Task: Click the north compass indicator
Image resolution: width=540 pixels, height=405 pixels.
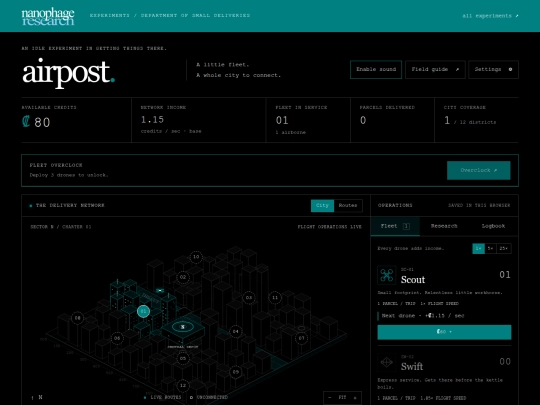Action: [37, 397]
